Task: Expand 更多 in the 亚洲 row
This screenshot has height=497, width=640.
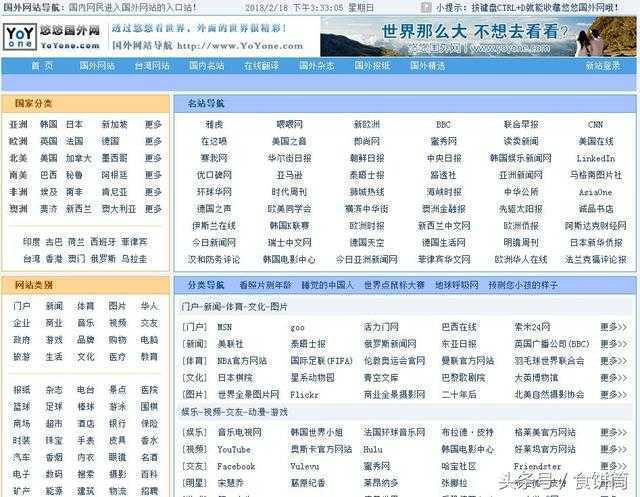Action: (x=153, y=124)
